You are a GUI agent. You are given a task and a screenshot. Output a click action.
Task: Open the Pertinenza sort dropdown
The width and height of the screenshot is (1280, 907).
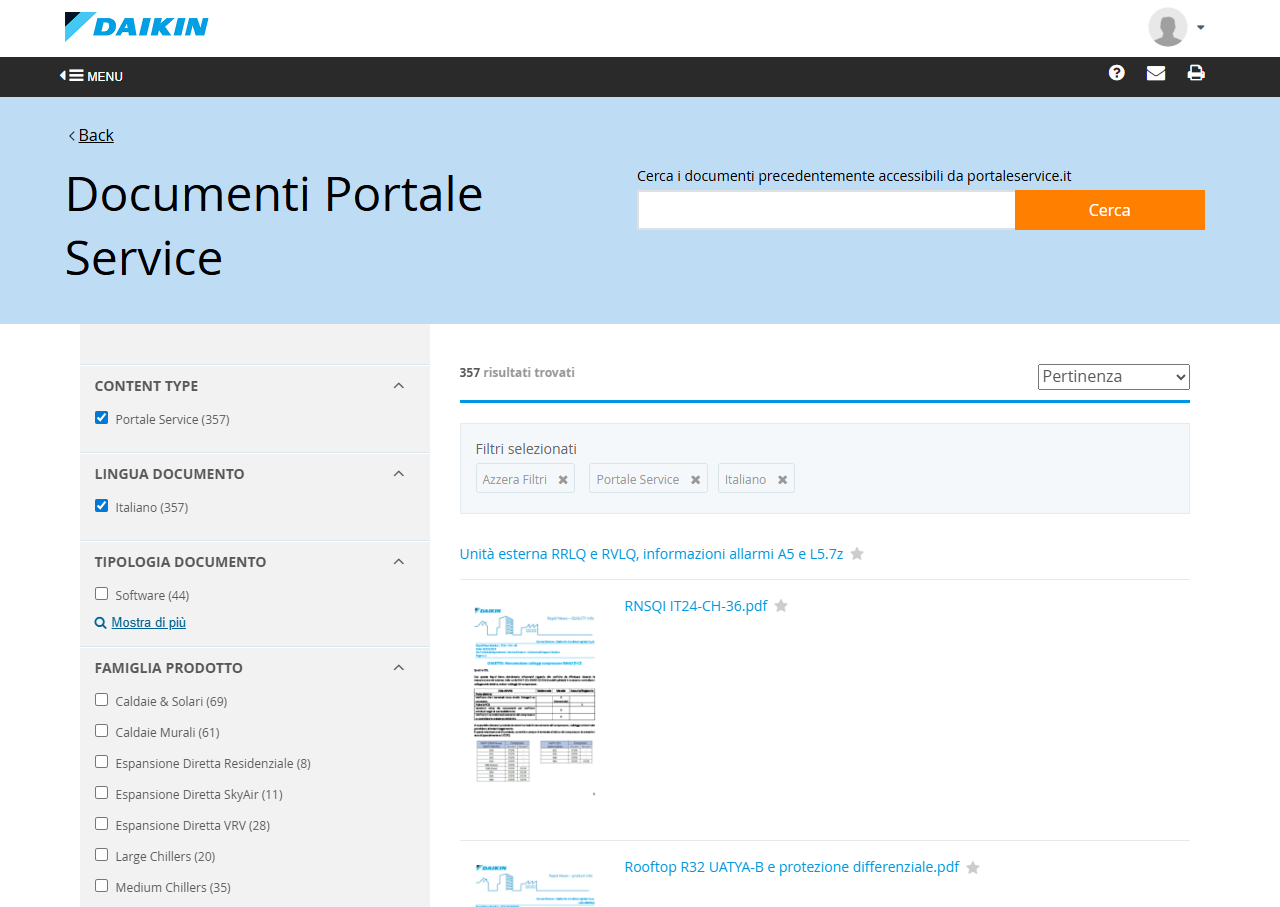(1113, 377)
